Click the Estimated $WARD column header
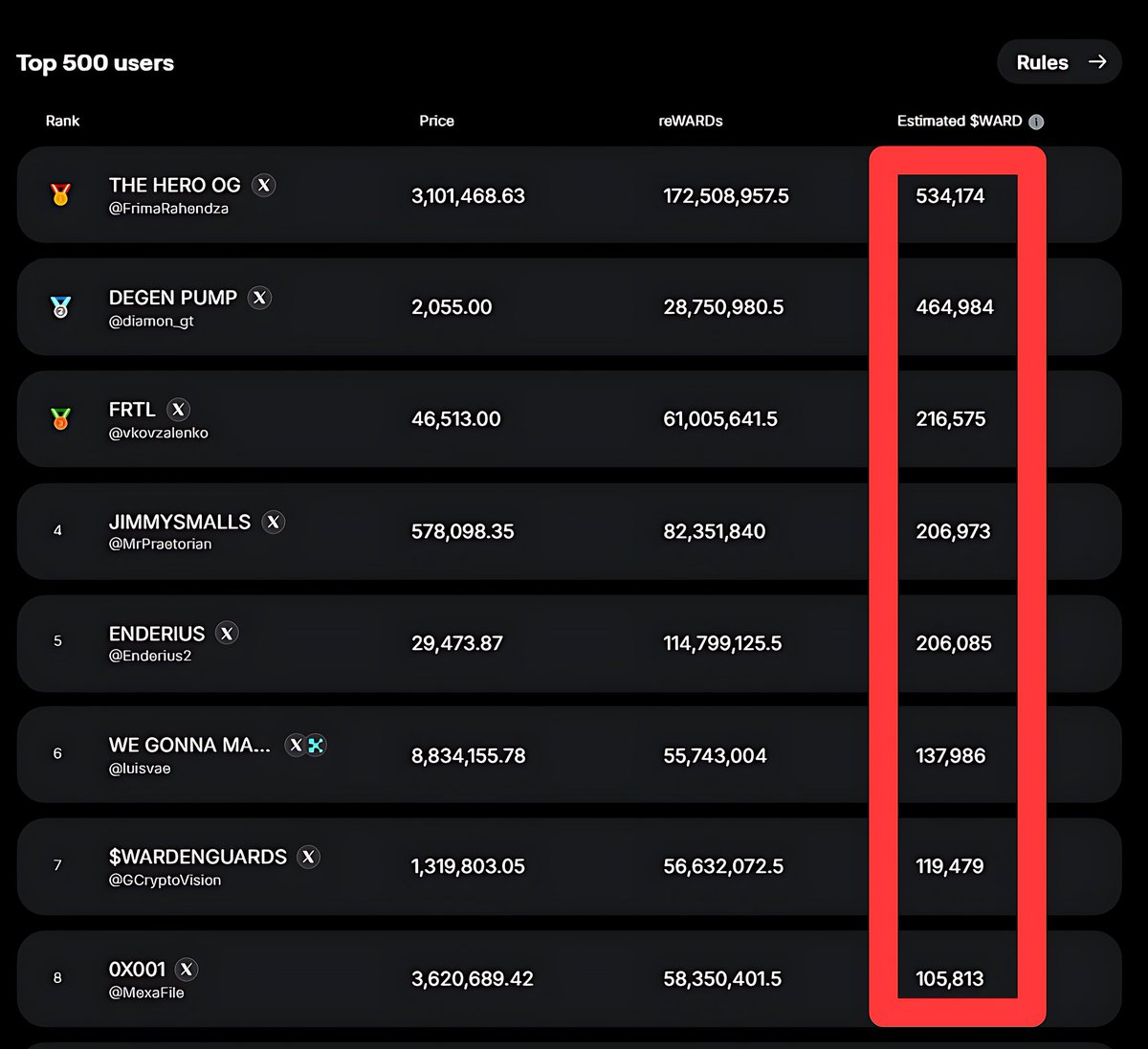This screenshot has width=1148, height=1049. click(x=960, y=121)
